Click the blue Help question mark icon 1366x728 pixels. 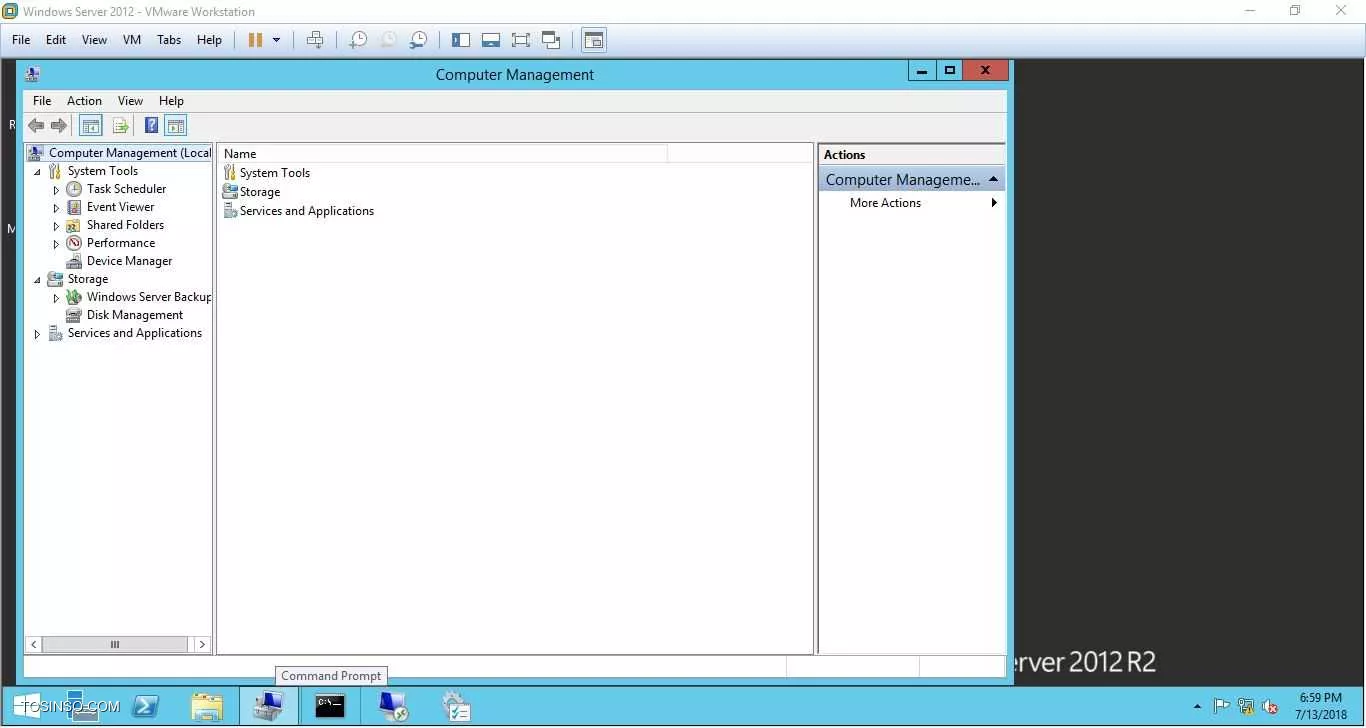tap(151, 126)
